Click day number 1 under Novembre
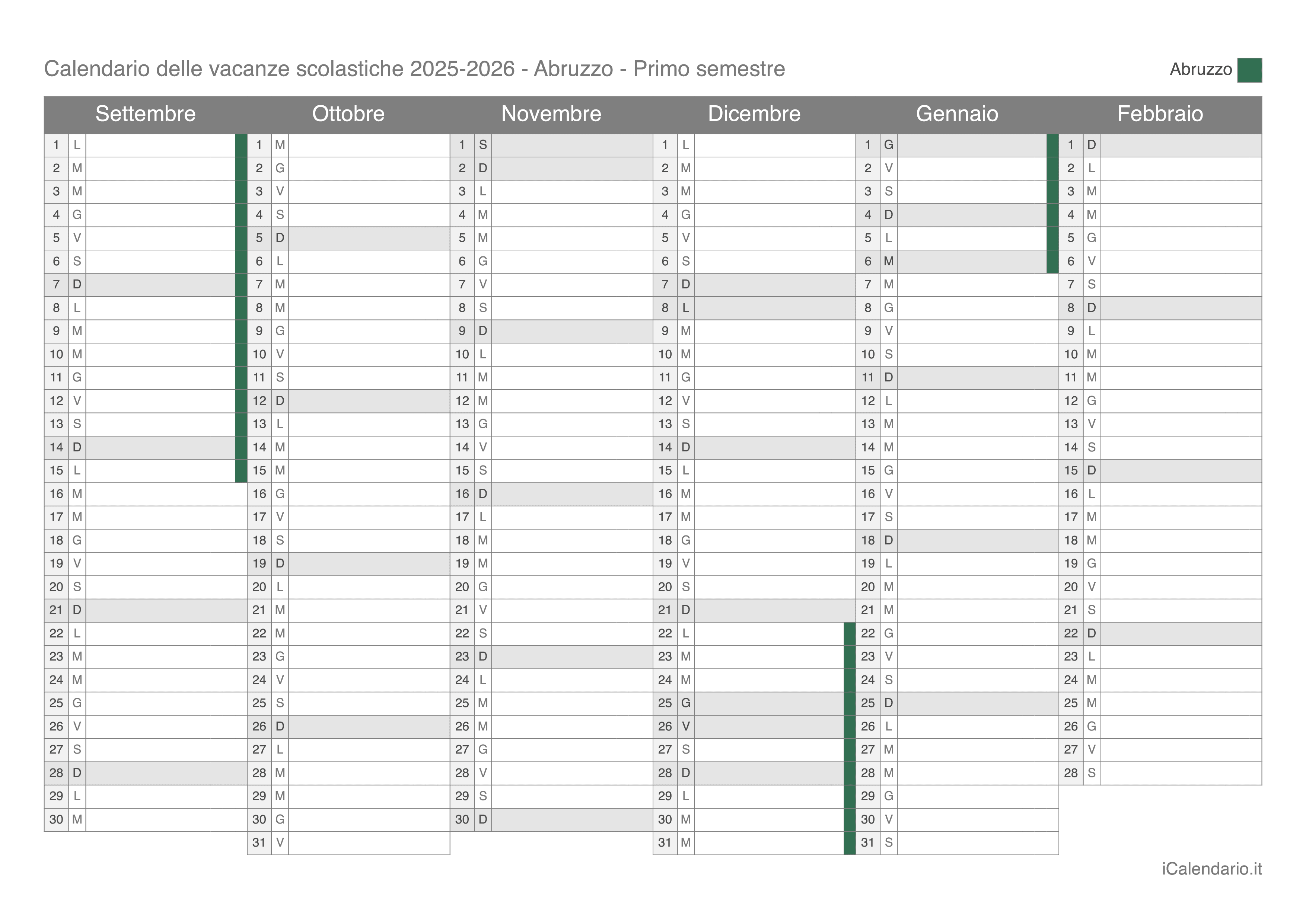 (x=462, y=145)
